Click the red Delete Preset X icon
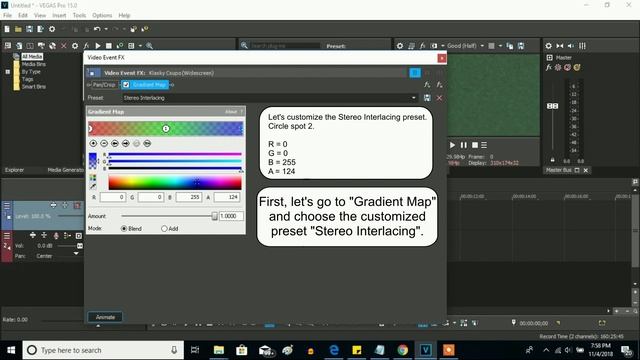The image size is (640, 360). [439, 98]
